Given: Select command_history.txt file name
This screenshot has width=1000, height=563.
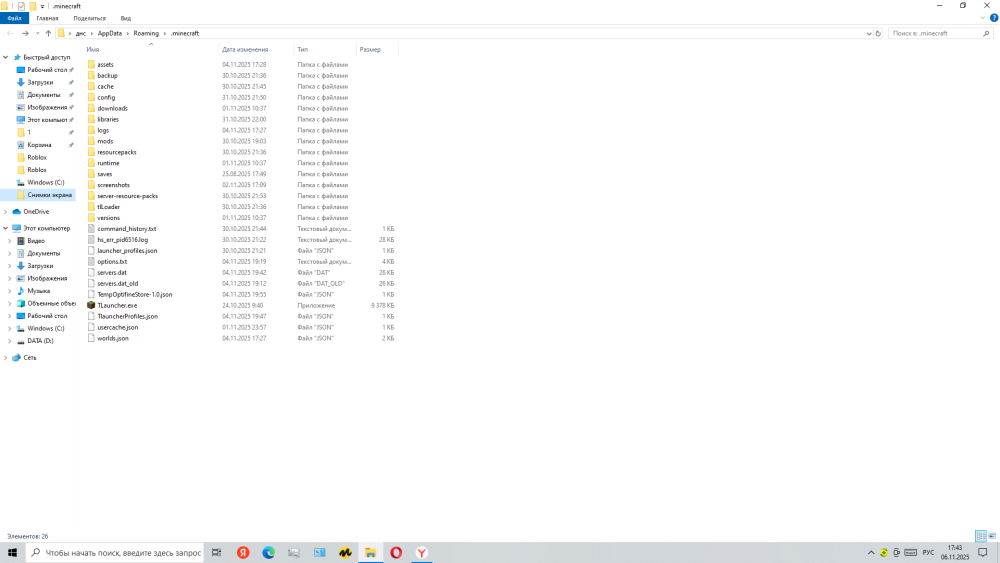Looking at the screenshot, I should pyautogui.click(x=126, y=229).
